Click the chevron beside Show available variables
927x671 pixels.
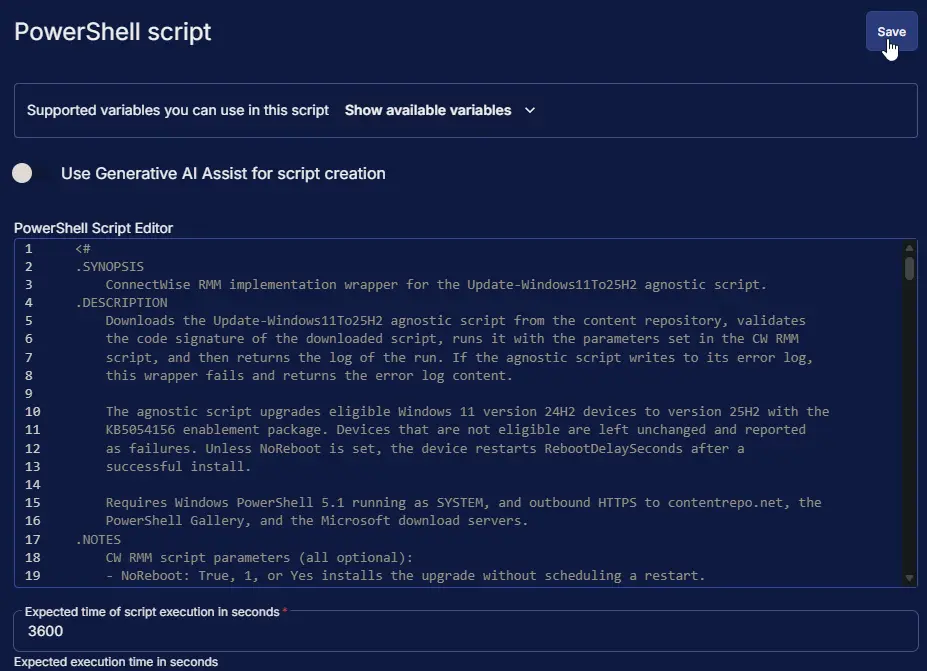click(x=530, y=111)
